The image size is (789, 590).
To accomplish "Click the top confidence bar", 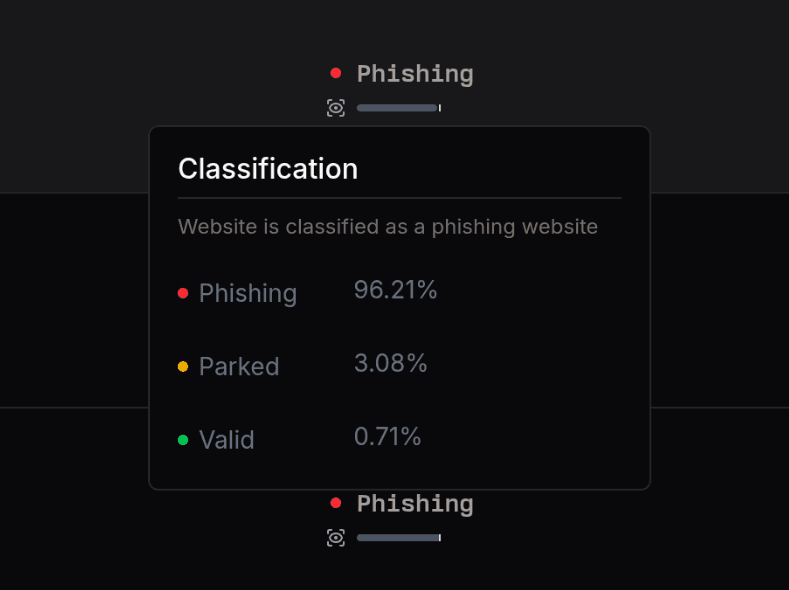I will [398, 108].
